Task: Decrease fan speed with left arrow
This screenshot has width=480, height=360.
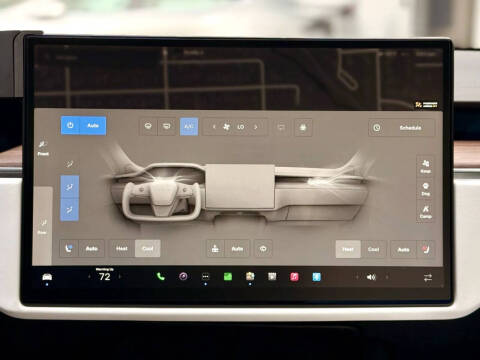Action: coord(214,127)
